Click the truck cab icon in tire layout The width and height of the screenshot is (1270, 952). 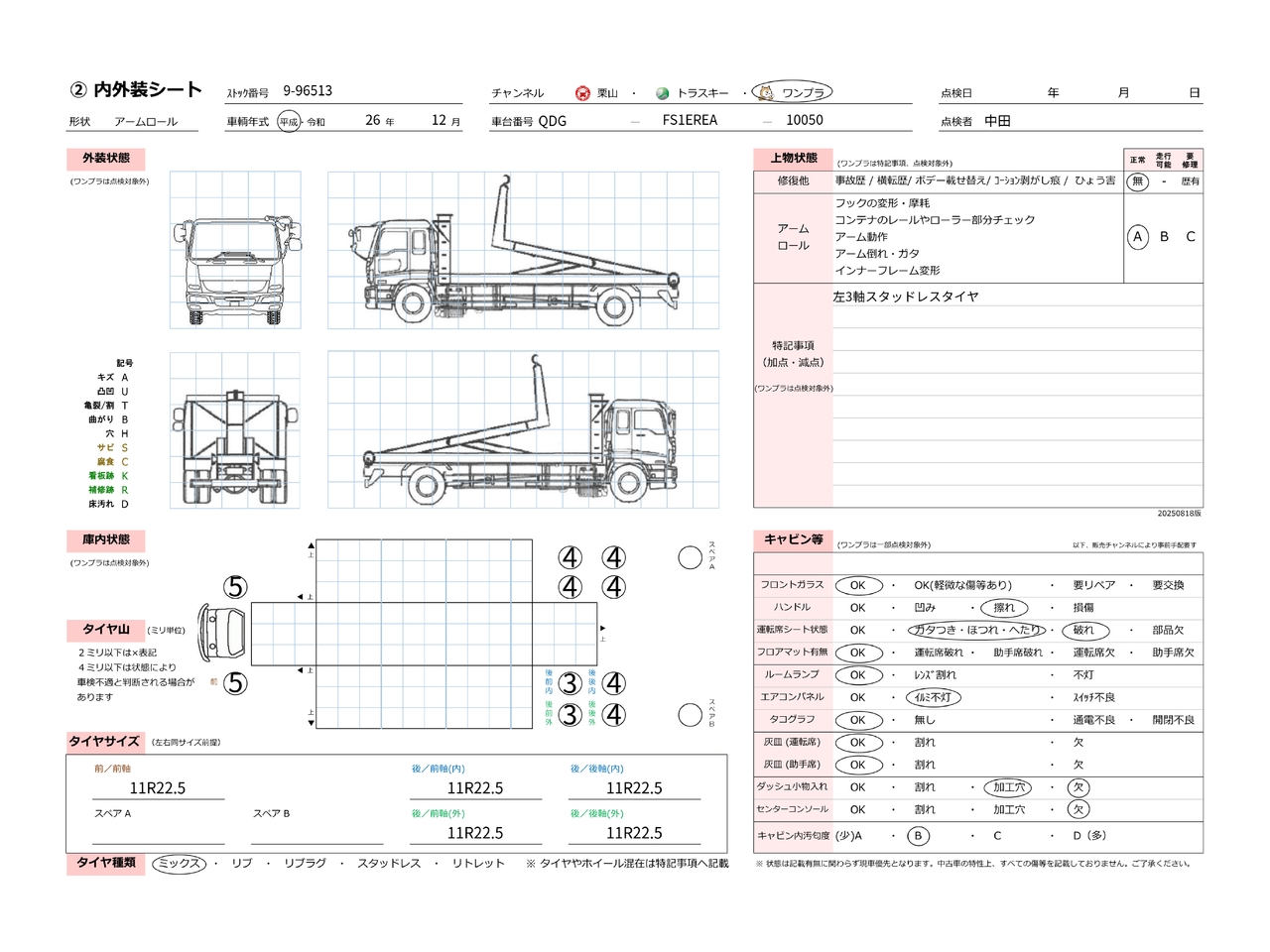(223, 633)
